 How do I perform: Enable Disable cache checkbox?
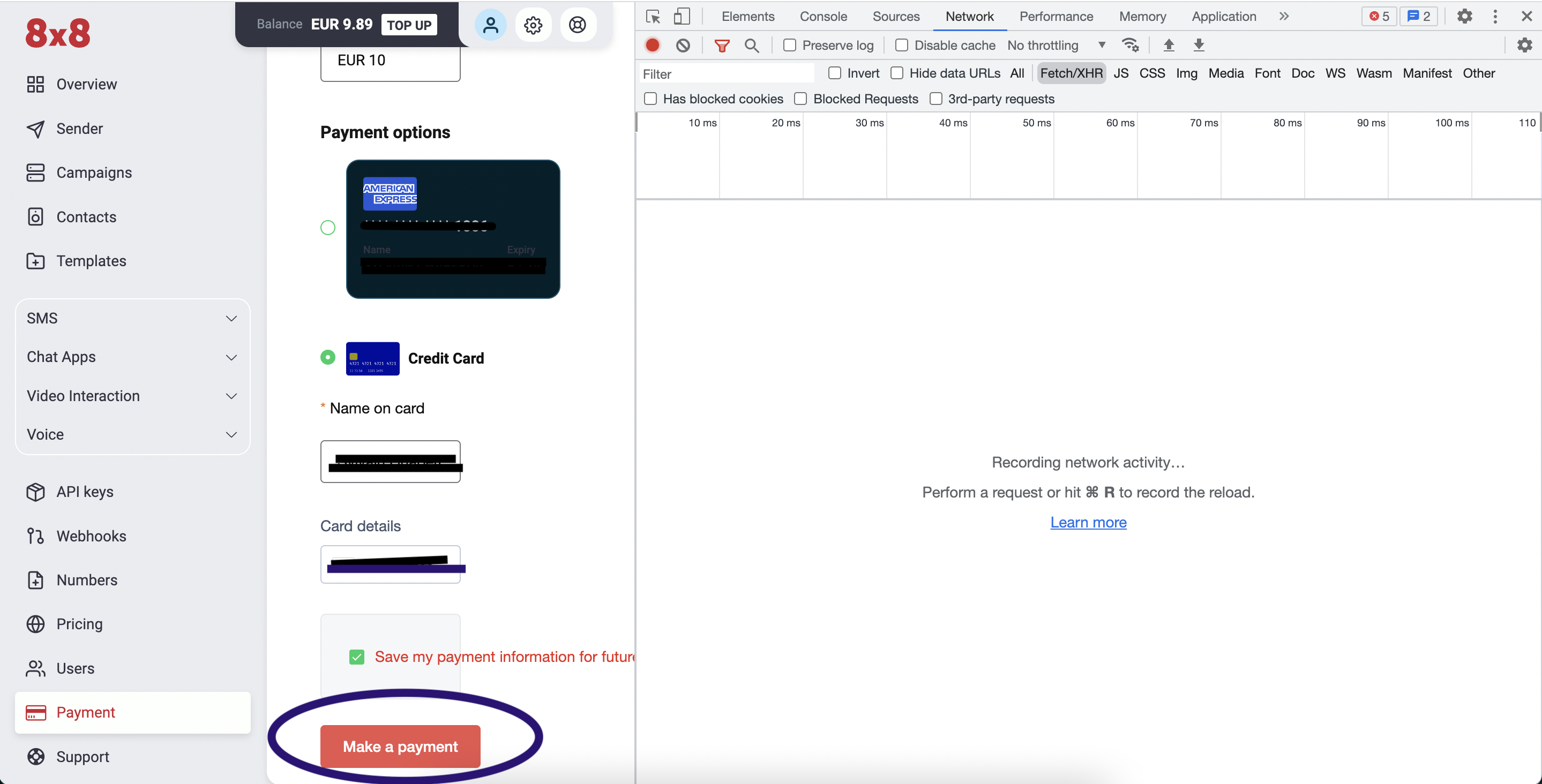(902, 45)
